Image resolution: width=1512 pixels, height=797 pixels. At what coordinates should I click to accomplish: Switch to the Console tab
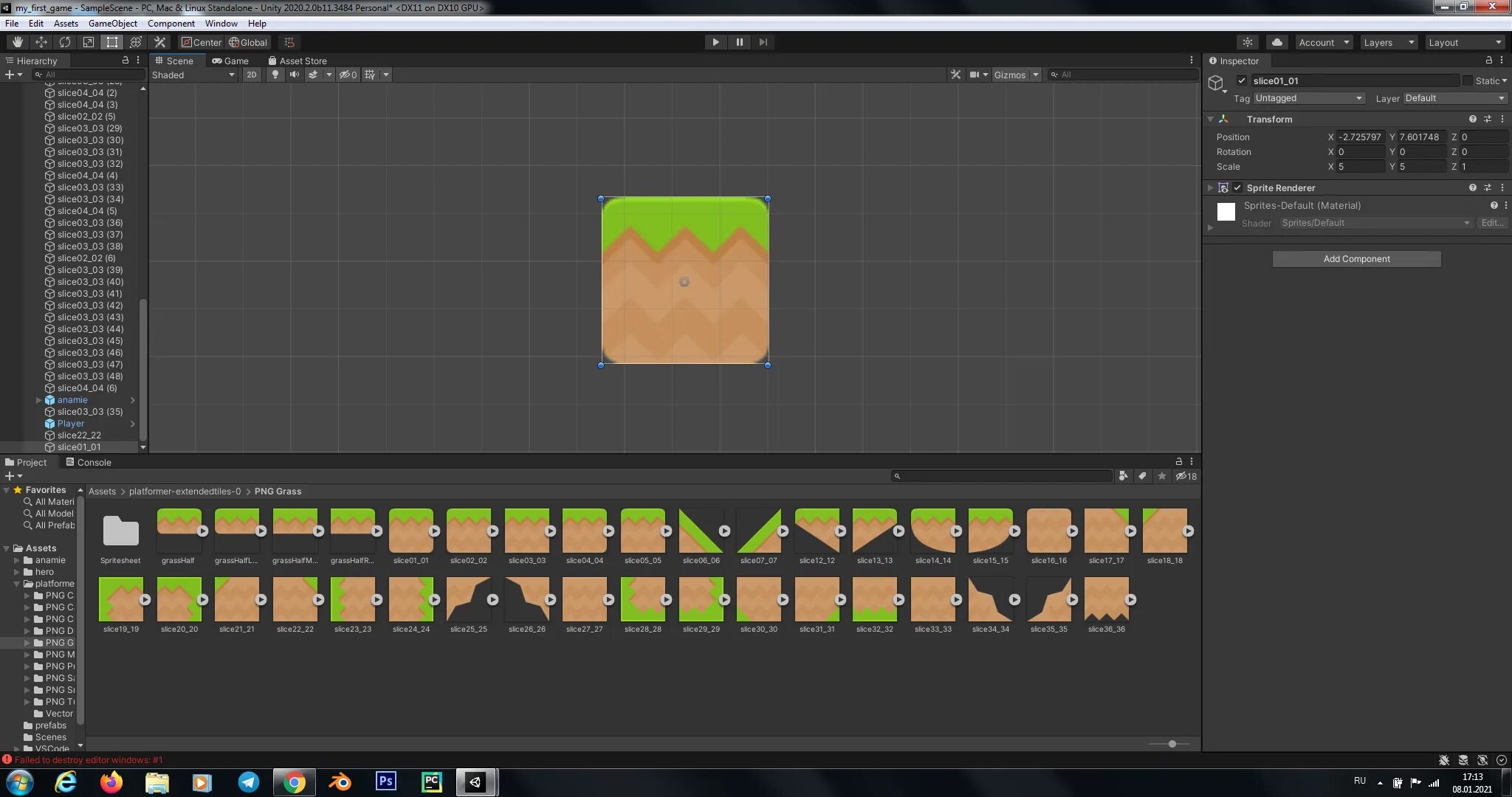pyautogui.click(x=89, y=462)
